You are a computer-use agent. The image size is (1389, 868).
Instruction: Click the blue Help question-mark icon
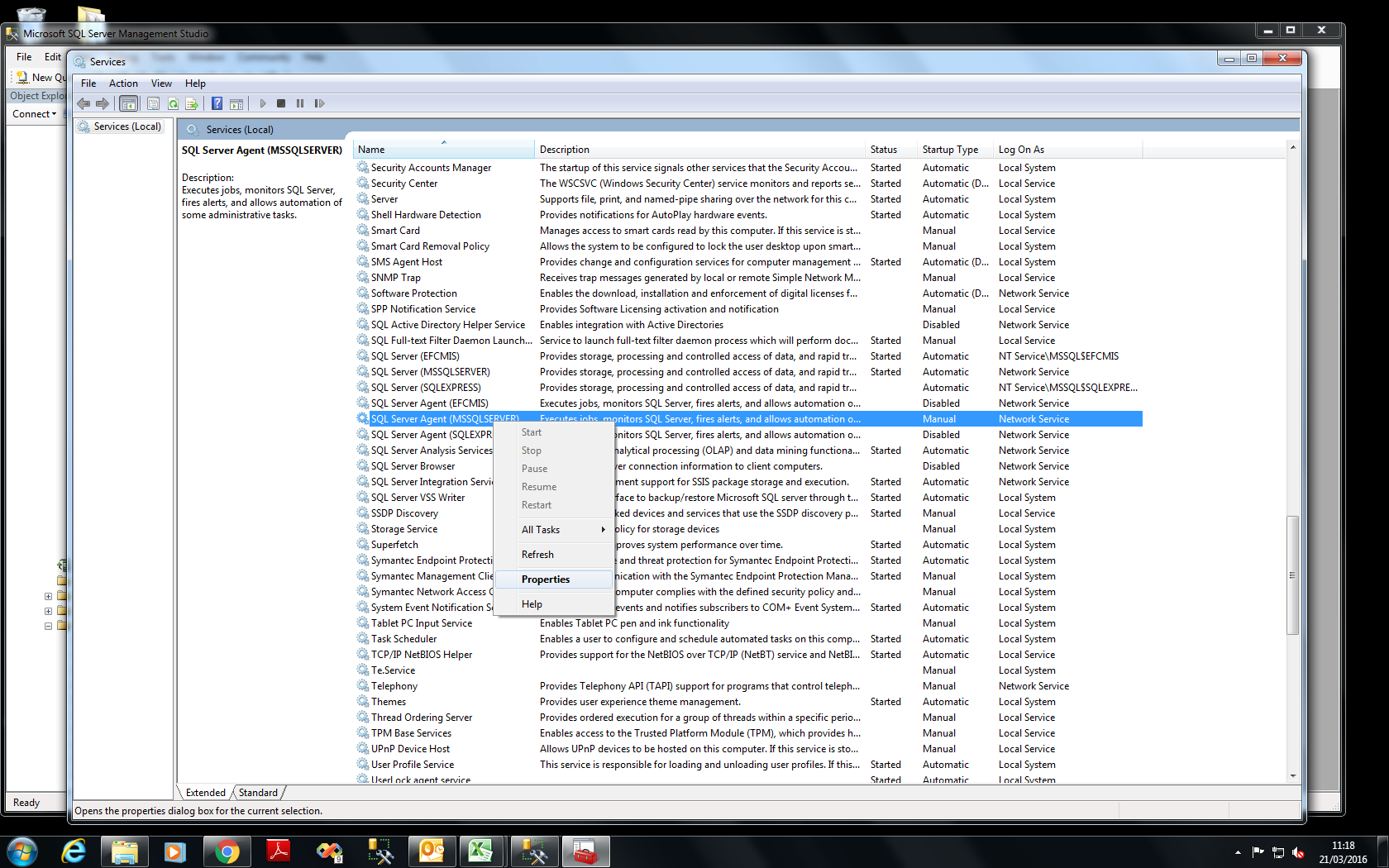217,103
